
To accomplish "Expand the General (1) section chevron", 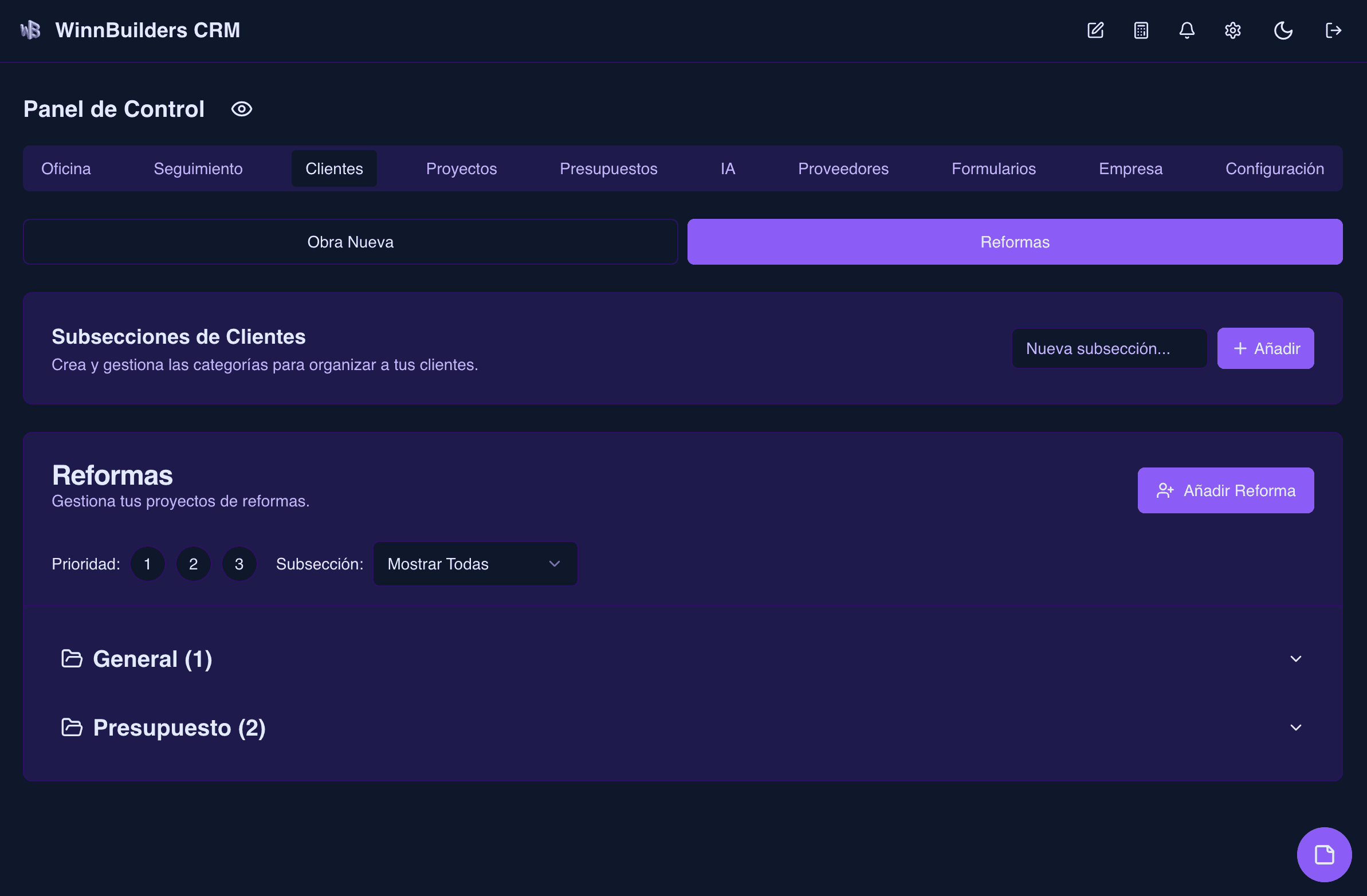I will [1295, 659].
